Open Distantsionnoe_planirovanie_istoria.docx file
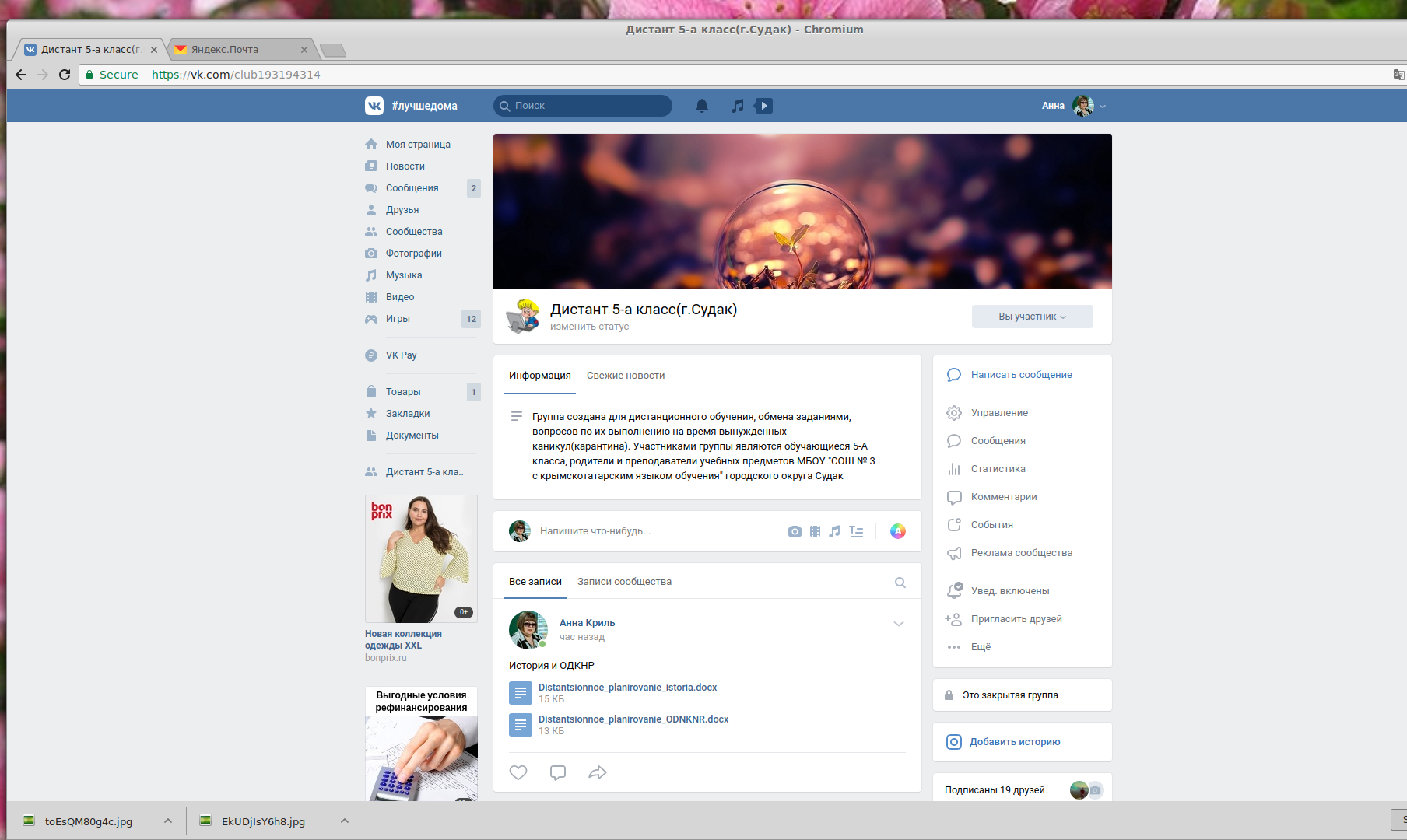 pos(627,688)
